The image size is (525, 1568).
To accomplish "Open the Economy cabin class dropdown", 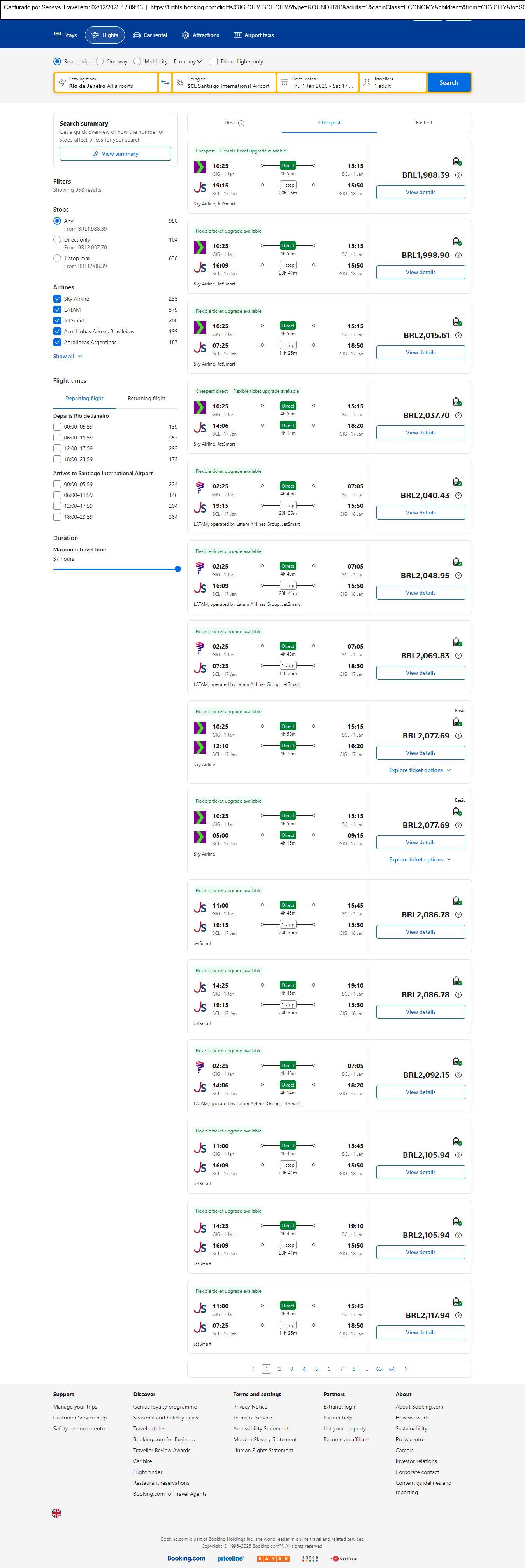I will click(188, 61).
